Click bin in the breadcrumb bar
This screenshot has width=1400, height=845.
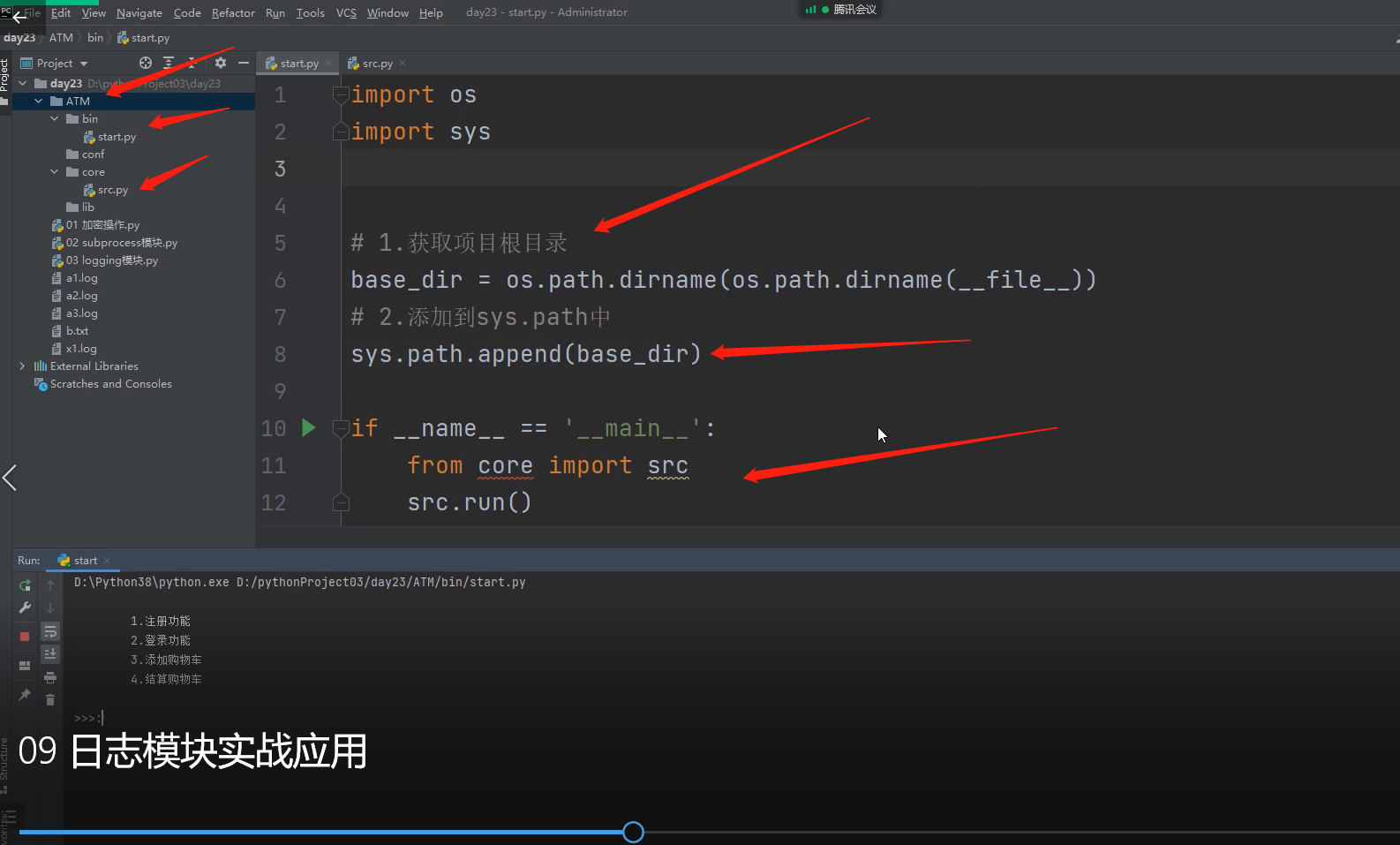click(95, 38)
